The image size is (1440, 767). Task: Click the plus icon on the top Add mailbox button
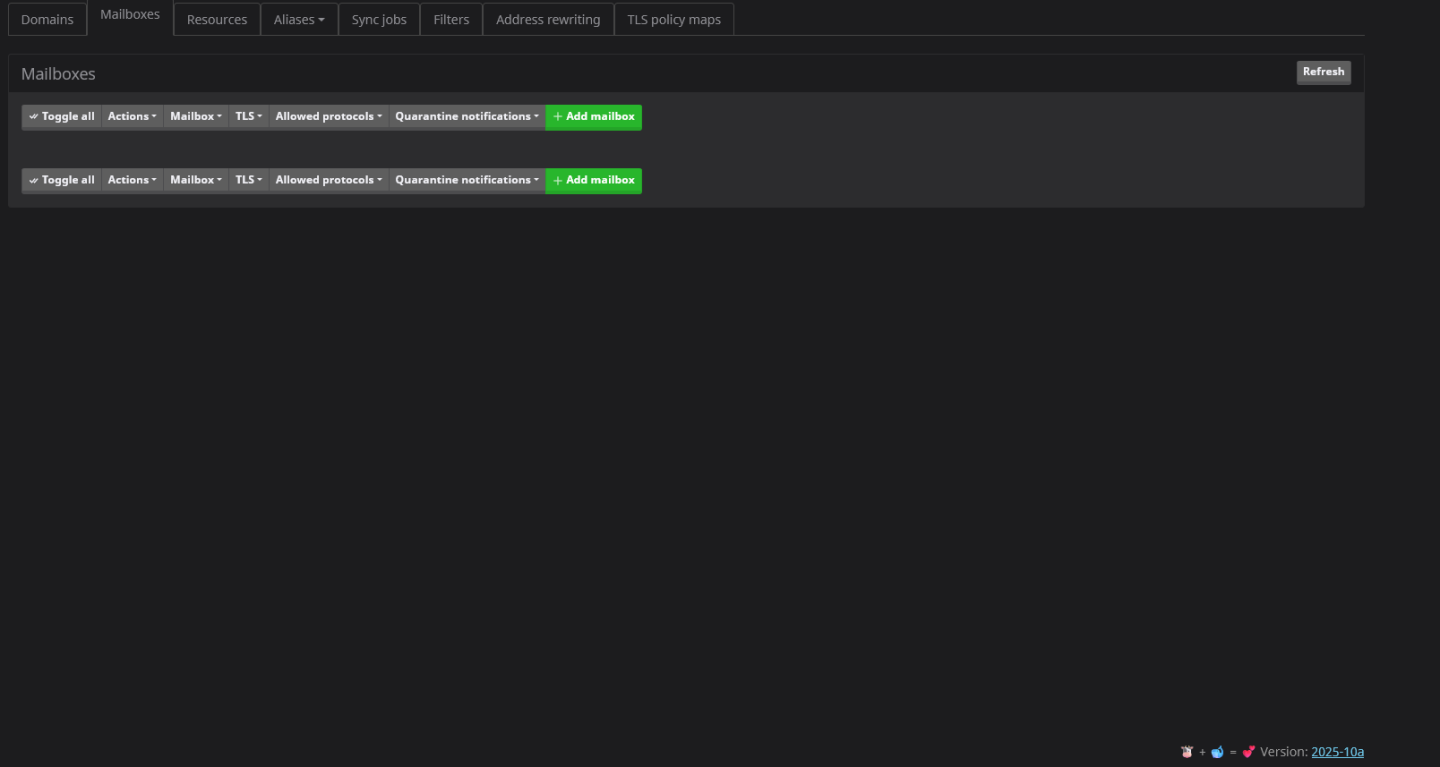point(558,117)
